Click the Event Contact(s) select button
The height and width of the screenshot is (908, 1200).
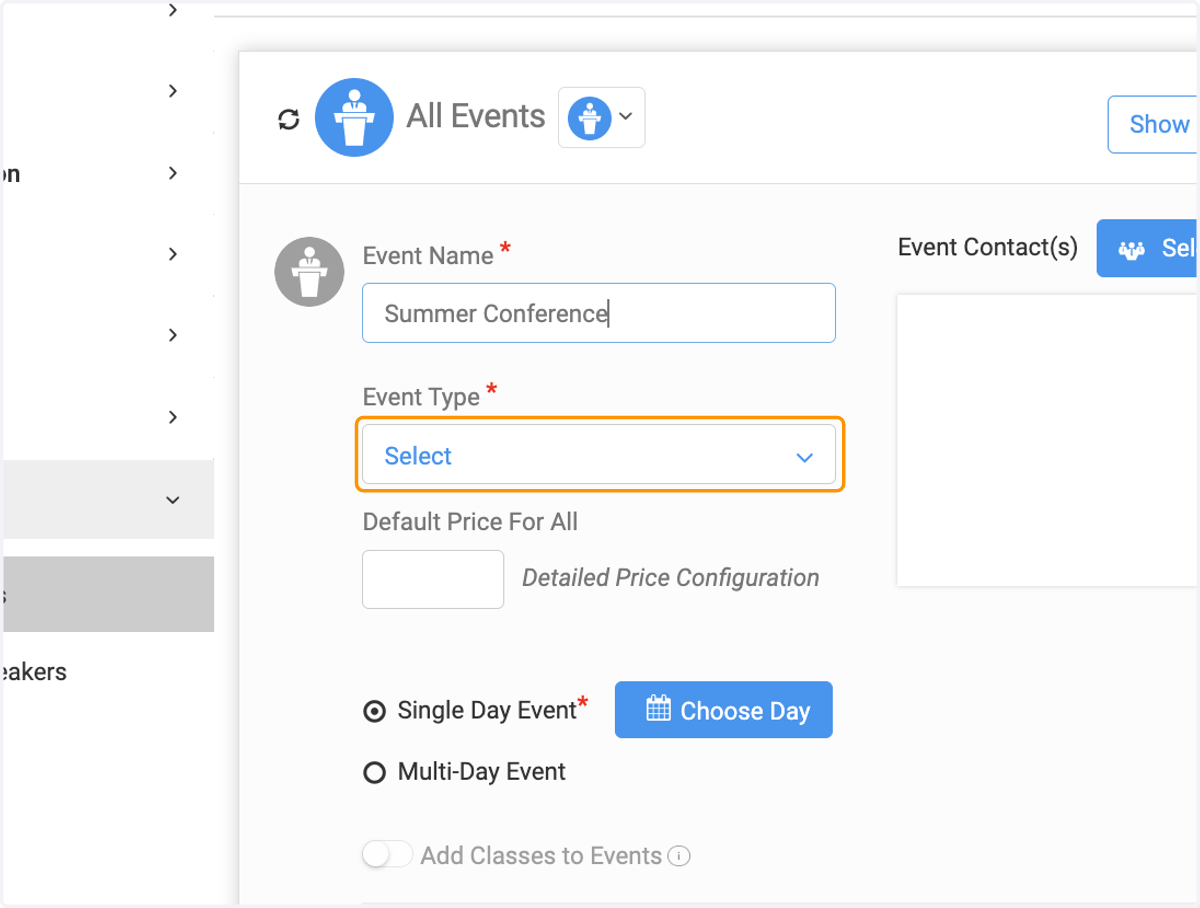pyautogui.click(x=1148, y=248)
